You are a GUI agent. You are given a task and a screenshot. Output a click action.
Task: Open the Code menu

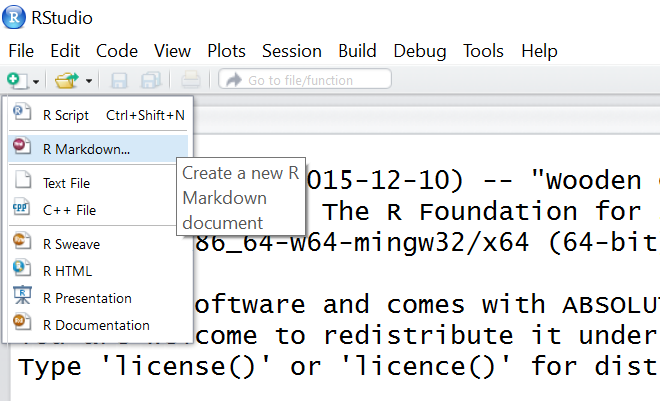[117, 51]
